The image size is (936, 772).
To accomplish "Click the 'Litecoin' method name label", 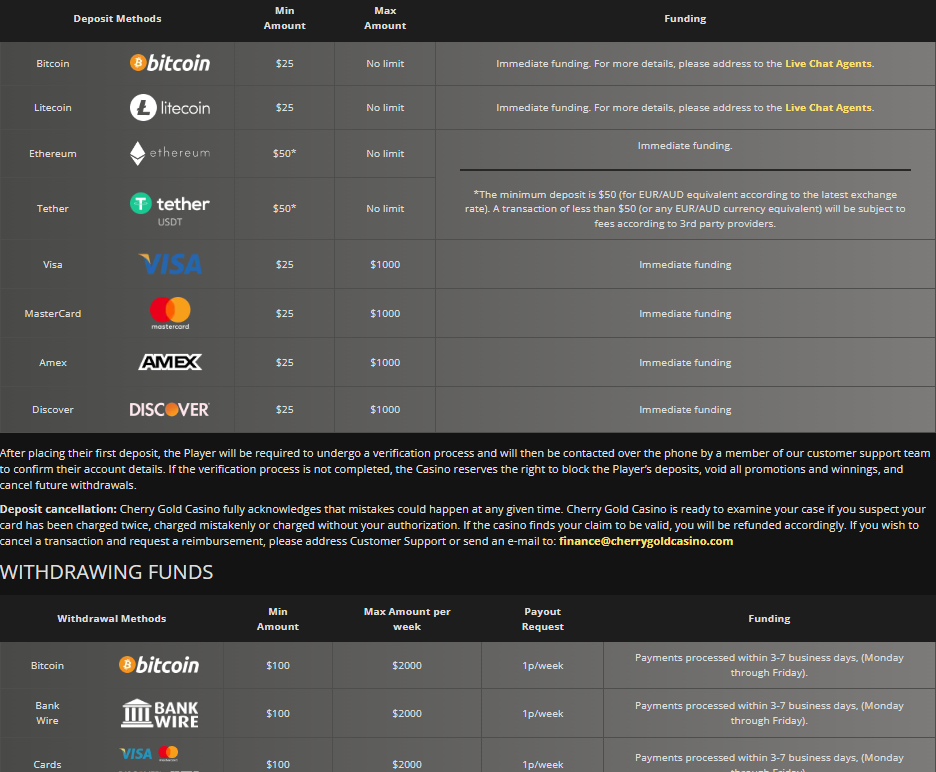I will coord(53,107).
